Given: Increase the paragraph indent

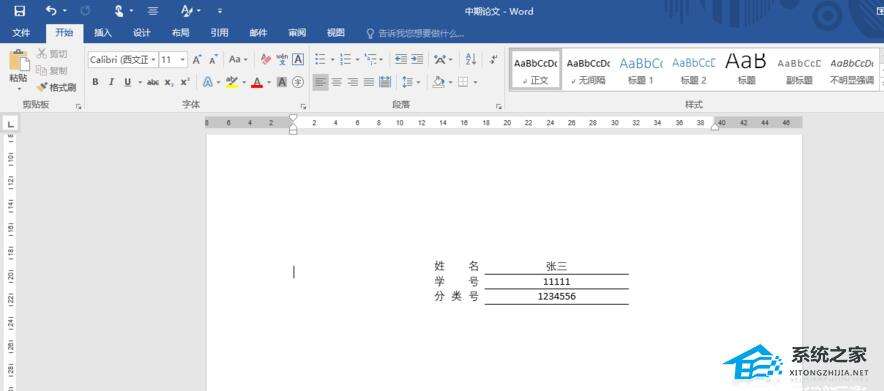Looking at the screenshot, I should tap(417, 59).
